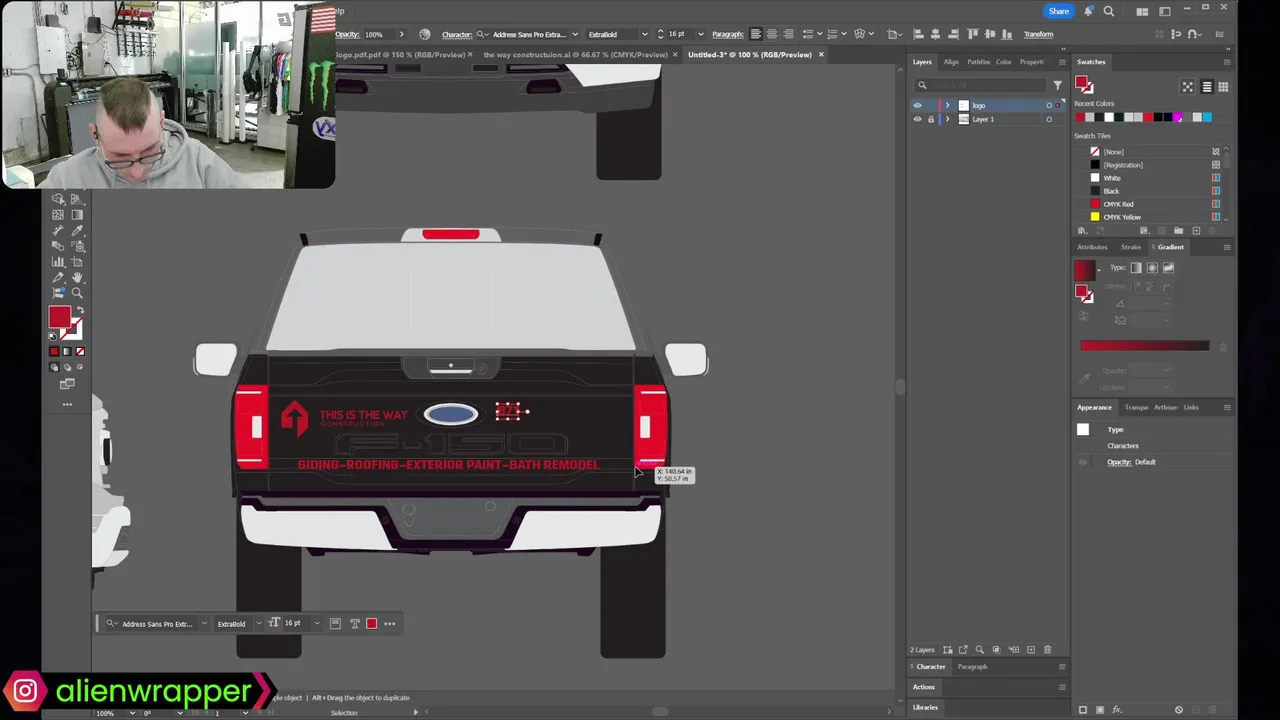
Task: Click the Share button
Action: pyautogui.click(x=1058, y=11)
